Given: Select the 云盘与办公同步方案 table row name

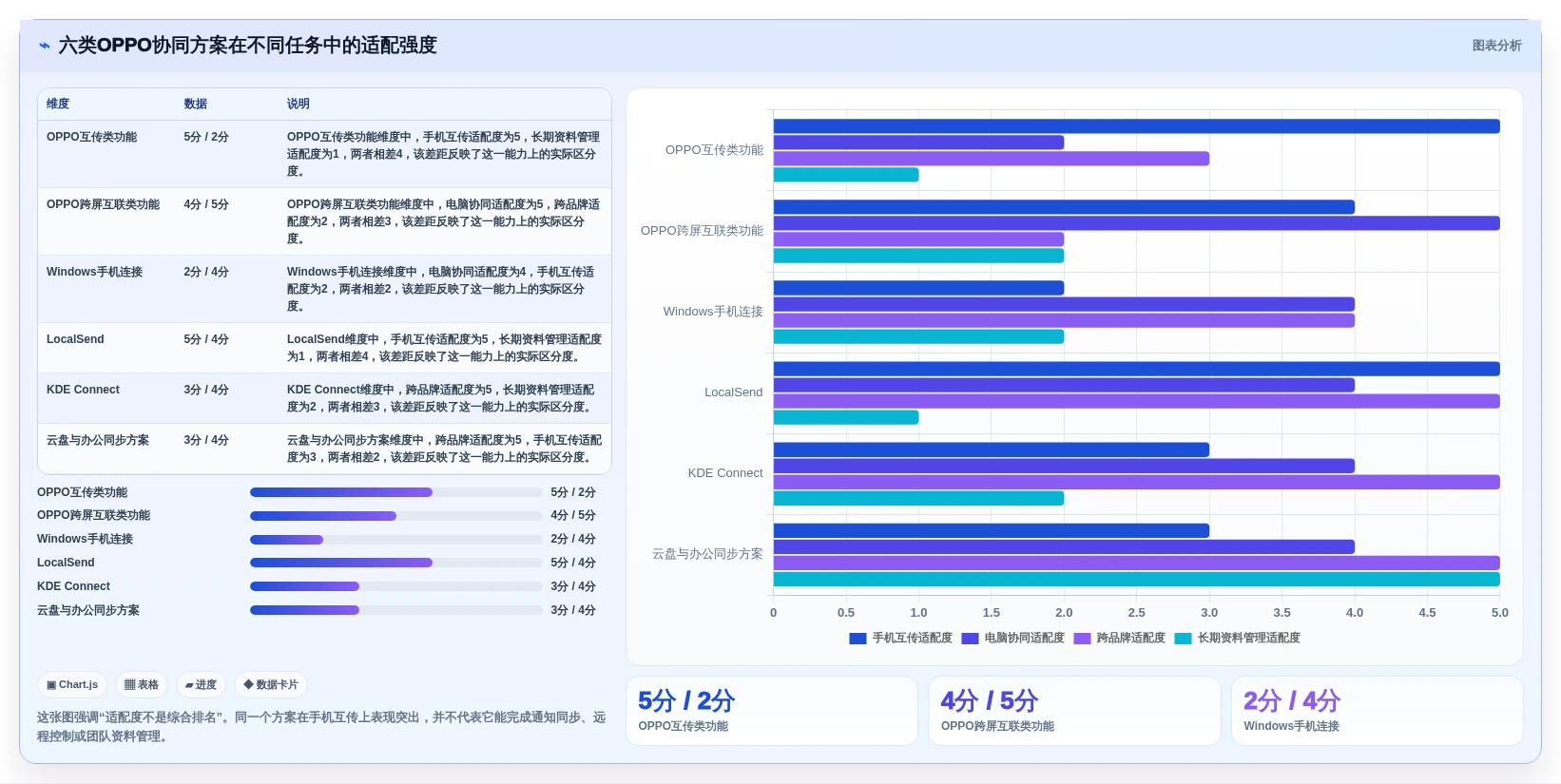Looking at the screenshot, I should point(97,440).
